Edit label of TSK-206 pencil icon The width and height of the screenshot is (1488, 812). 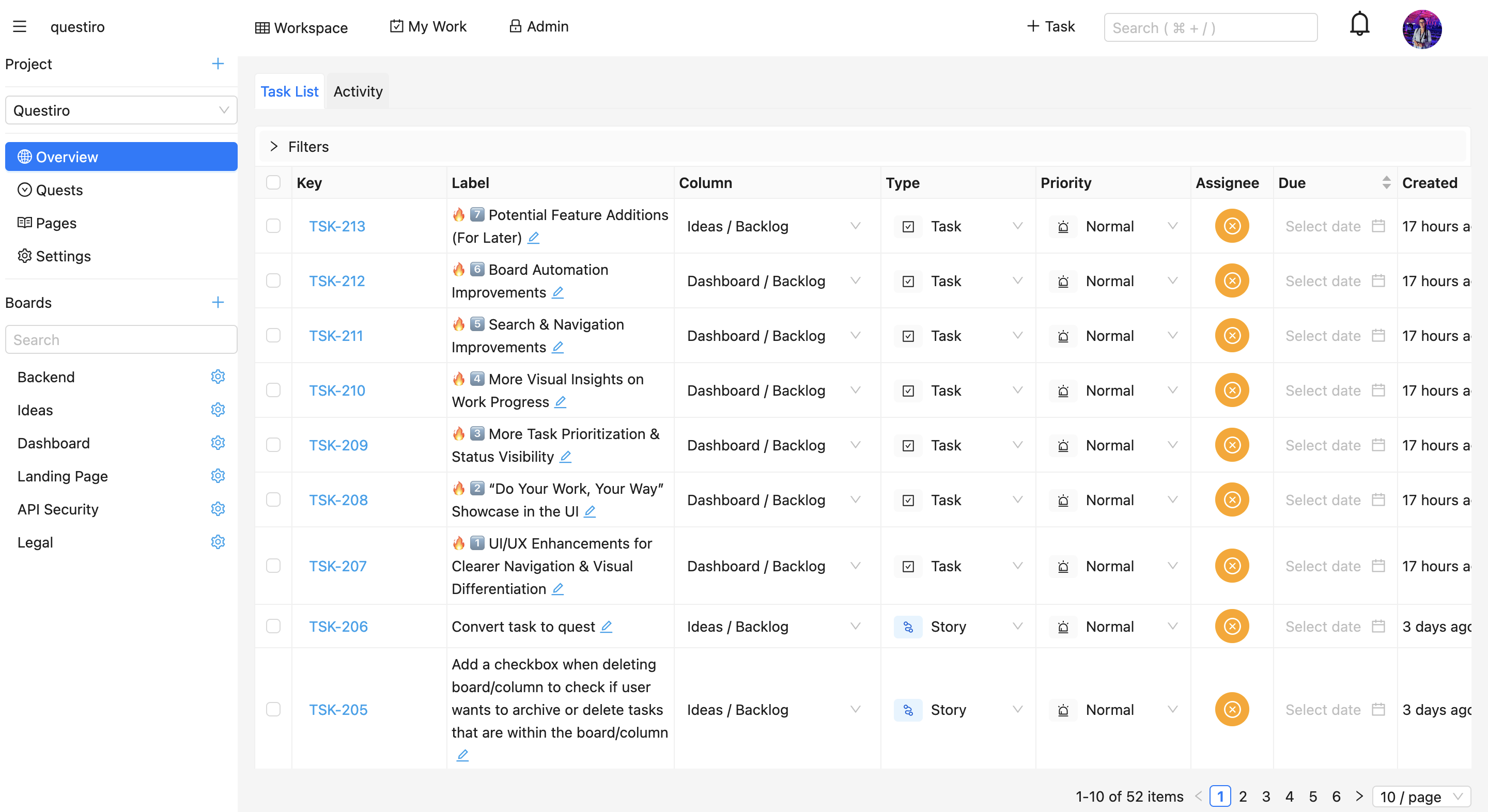(606, 626)
